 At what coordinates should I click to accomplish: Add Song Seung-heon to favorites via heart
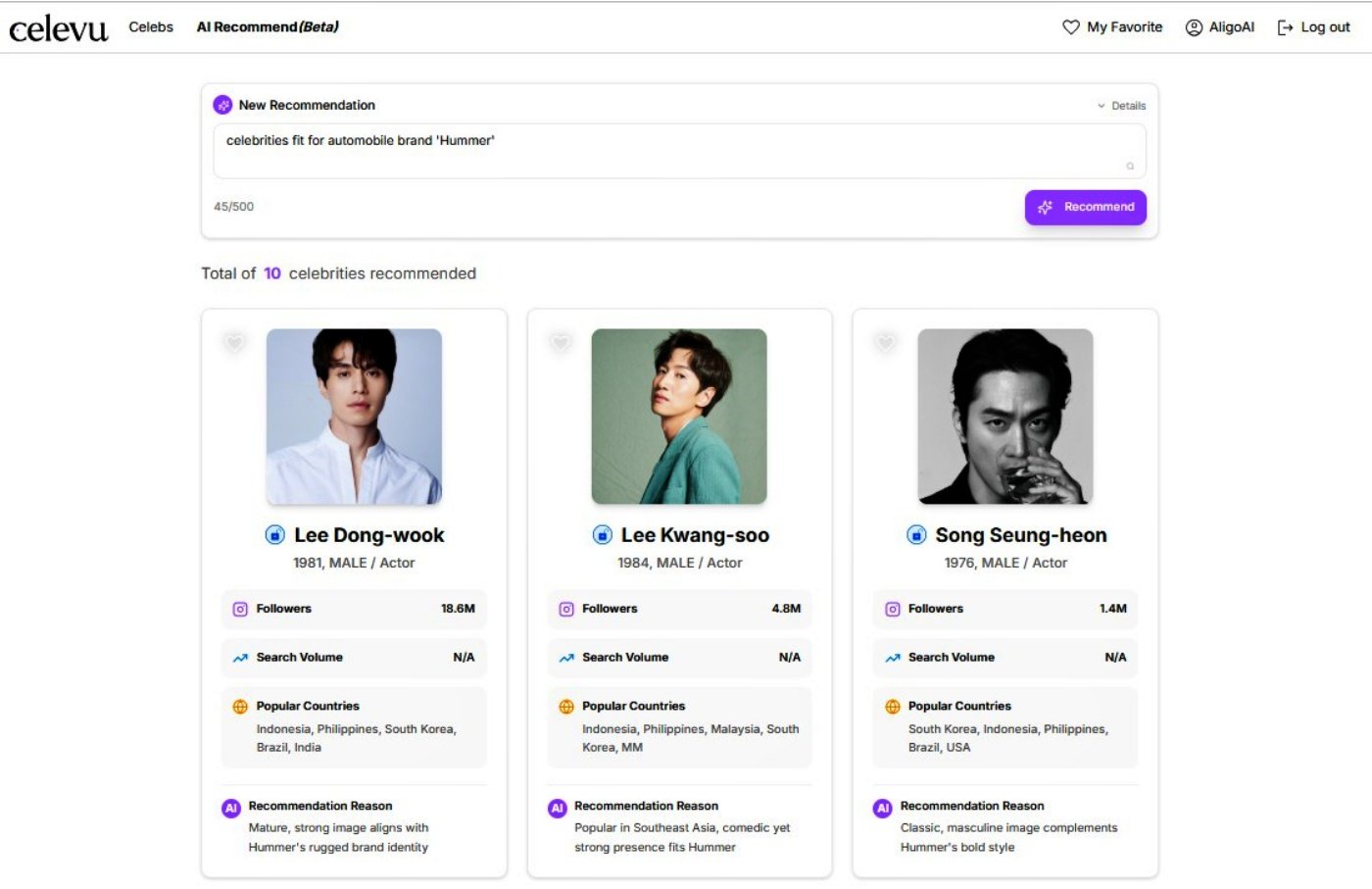pyautogui.click(x=886, y=342)
